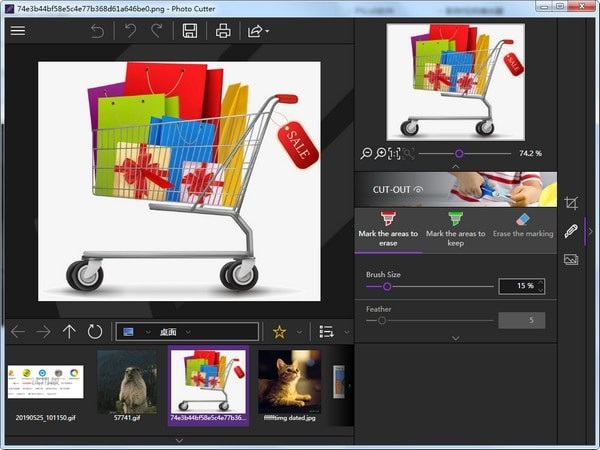Expand the favorites star dropdown

[x=297, y=332]
